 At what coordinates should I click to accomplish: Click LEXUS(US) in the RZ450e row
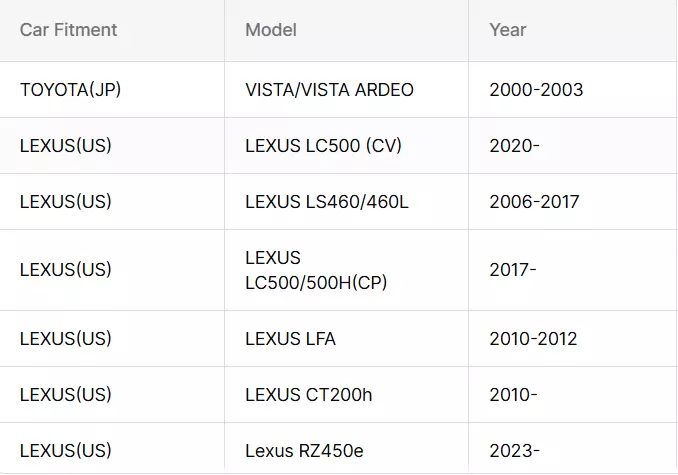66,451
